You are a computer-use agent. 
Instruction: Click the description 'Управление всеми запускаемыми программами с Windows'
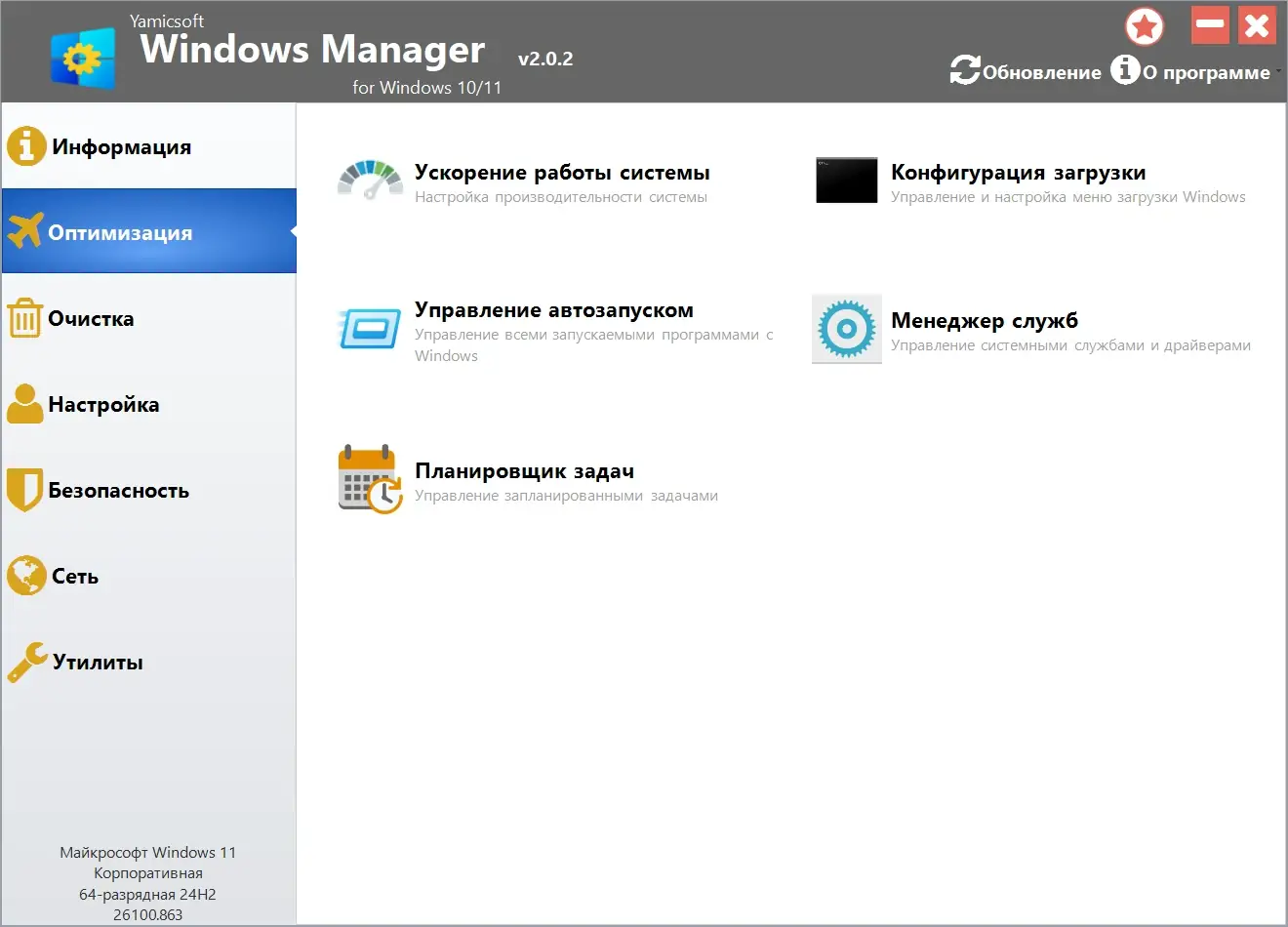coord(594,345)
